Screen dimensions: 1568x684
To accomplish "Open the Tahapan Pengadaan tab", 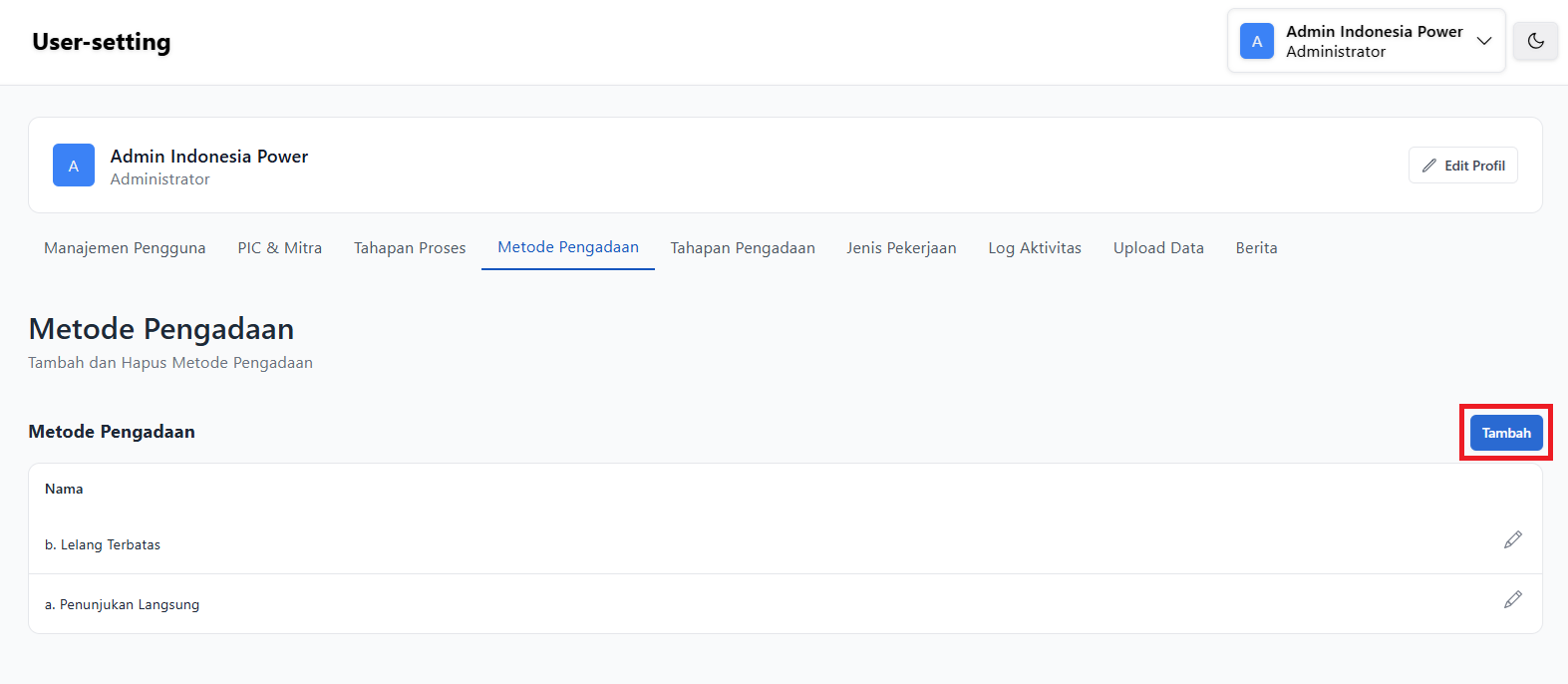I will (743, 248).
